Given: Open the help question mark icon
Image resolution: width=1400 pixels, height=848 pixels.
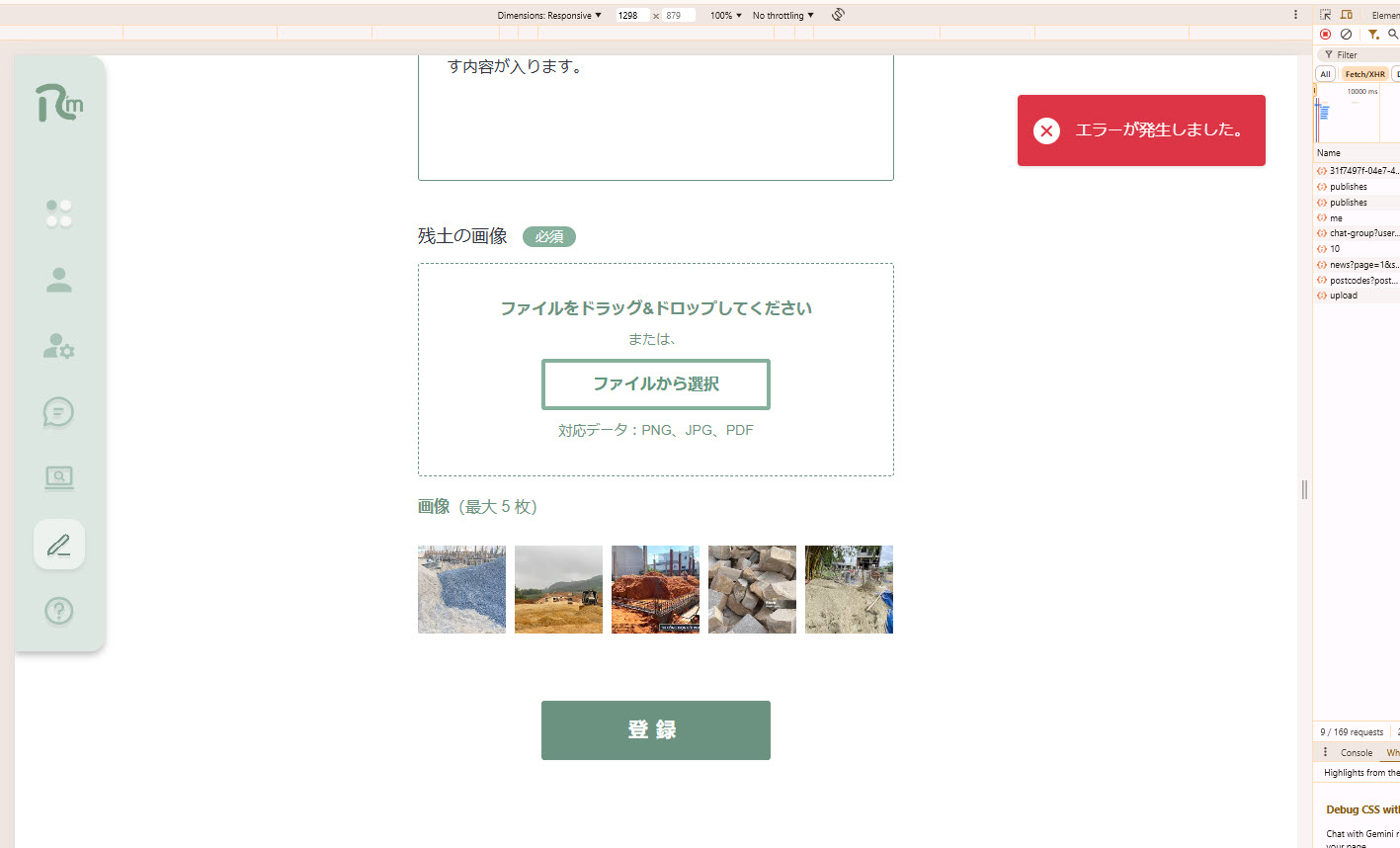Looking at the screenshot, I should pos(59,611).
